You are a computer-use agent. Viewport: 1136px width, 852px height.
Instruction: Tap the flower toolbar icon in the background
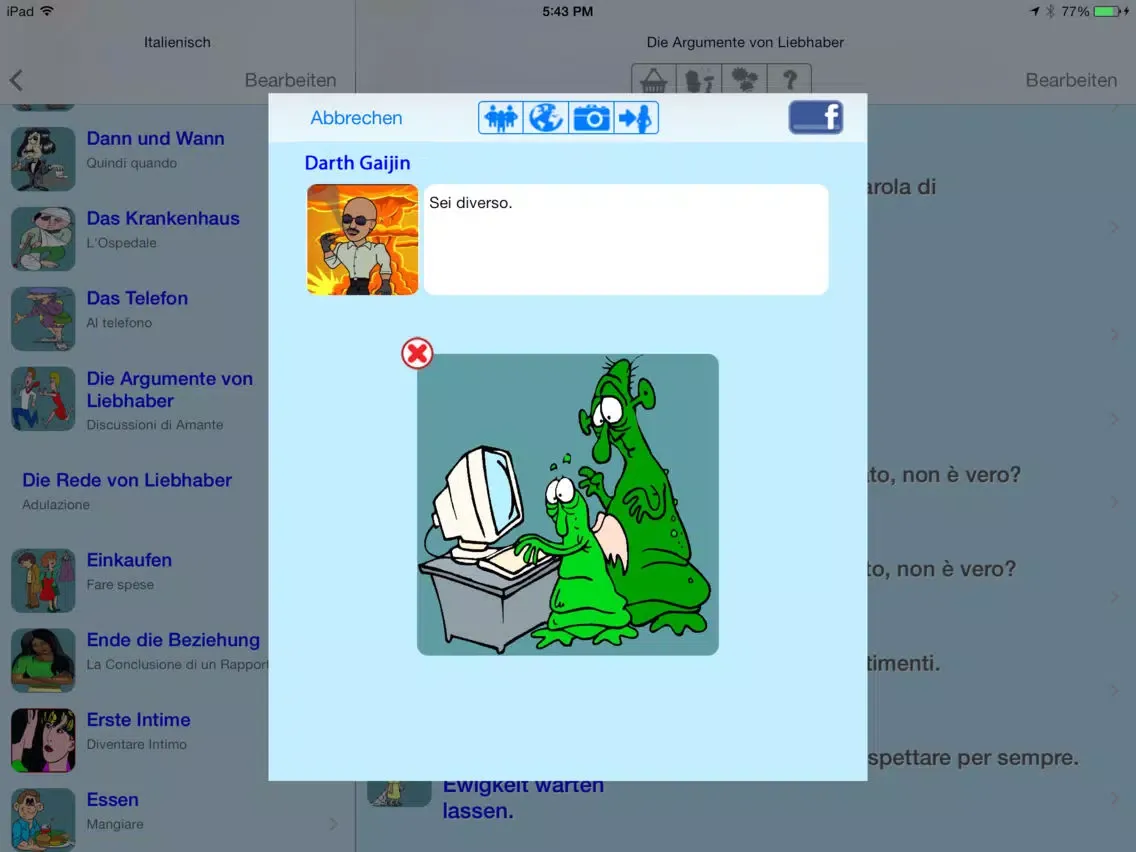744,80
